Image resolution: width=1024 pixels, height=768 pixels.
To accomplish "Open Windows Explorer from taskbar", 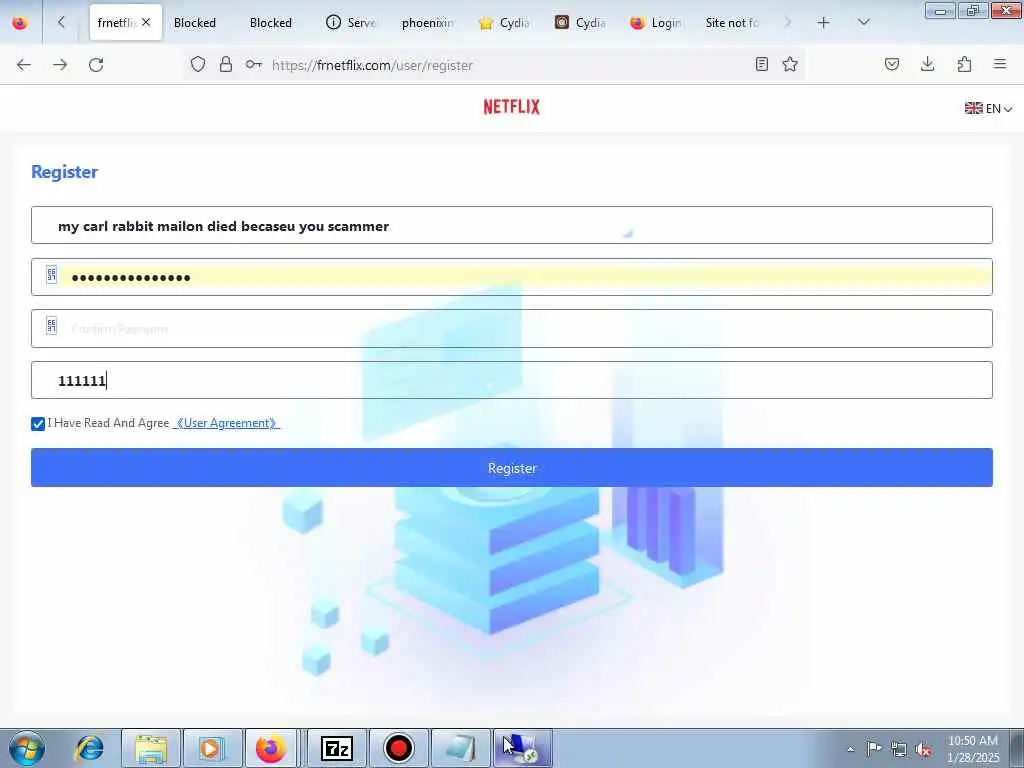I will pyautogui.click(x=151, y=748).
